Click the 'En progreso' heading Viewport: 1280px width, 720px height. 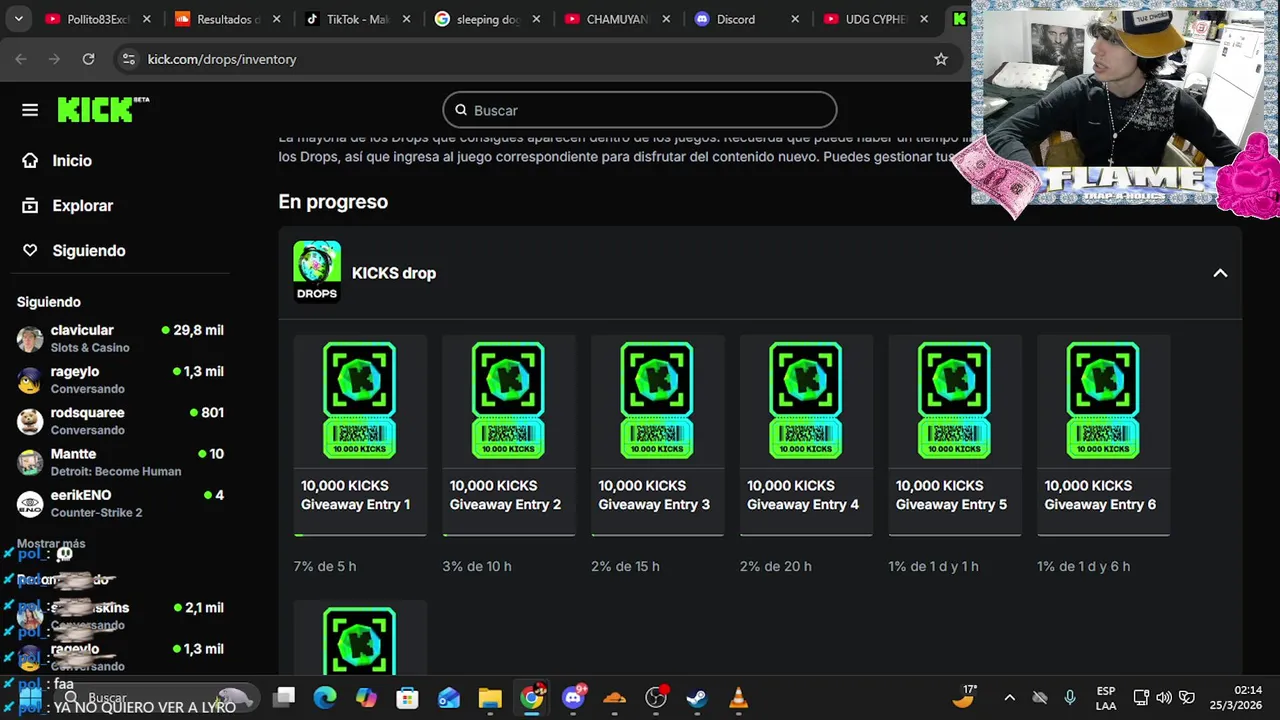333,202
